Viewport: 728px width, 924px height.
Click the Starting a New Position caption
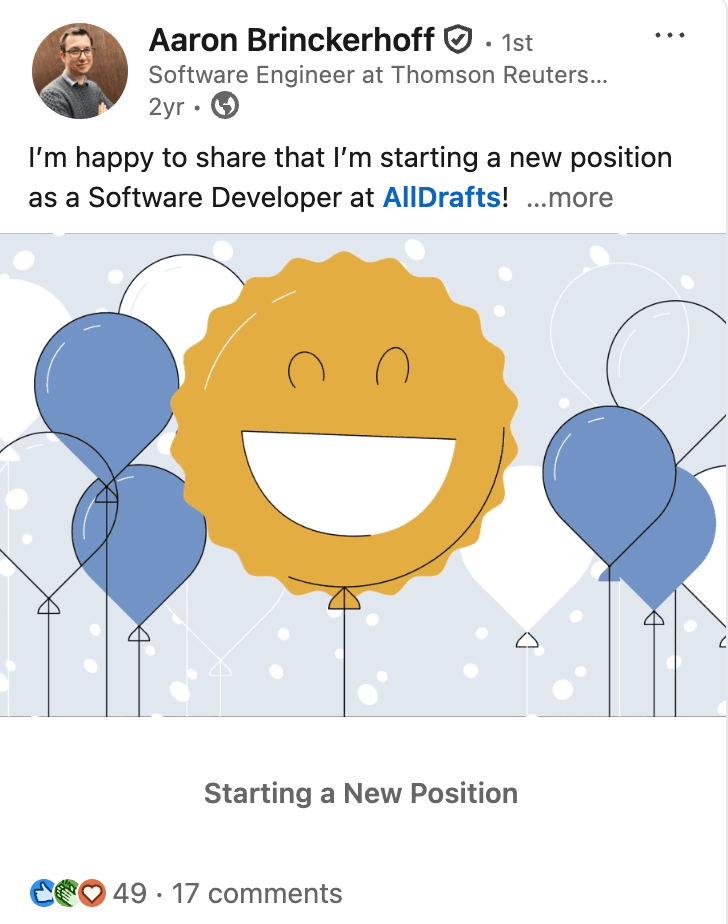coord(361,793)
